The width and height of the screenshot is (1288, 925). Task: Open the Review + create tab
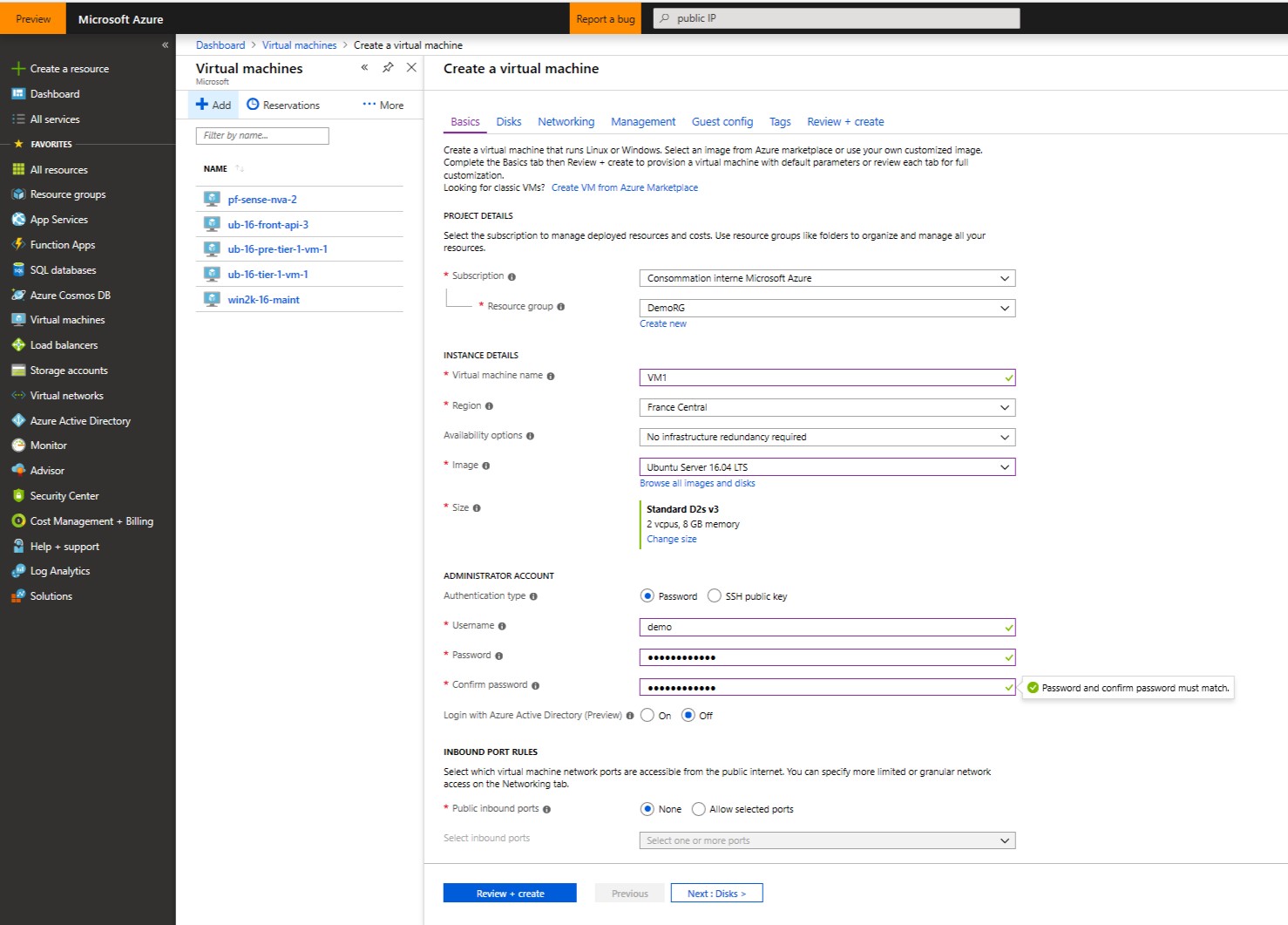[x=845, y=122]
